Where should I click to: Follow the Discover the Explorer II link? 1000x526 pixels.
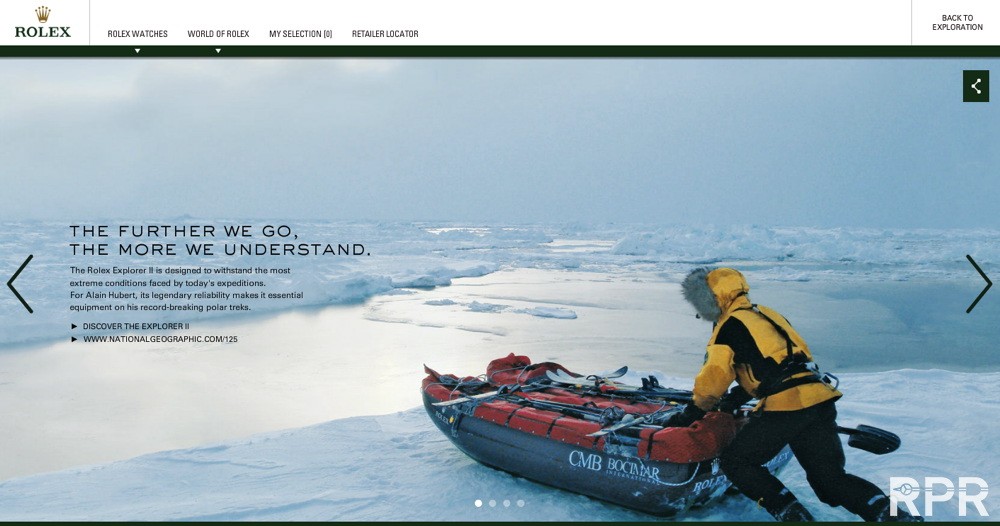136,326
